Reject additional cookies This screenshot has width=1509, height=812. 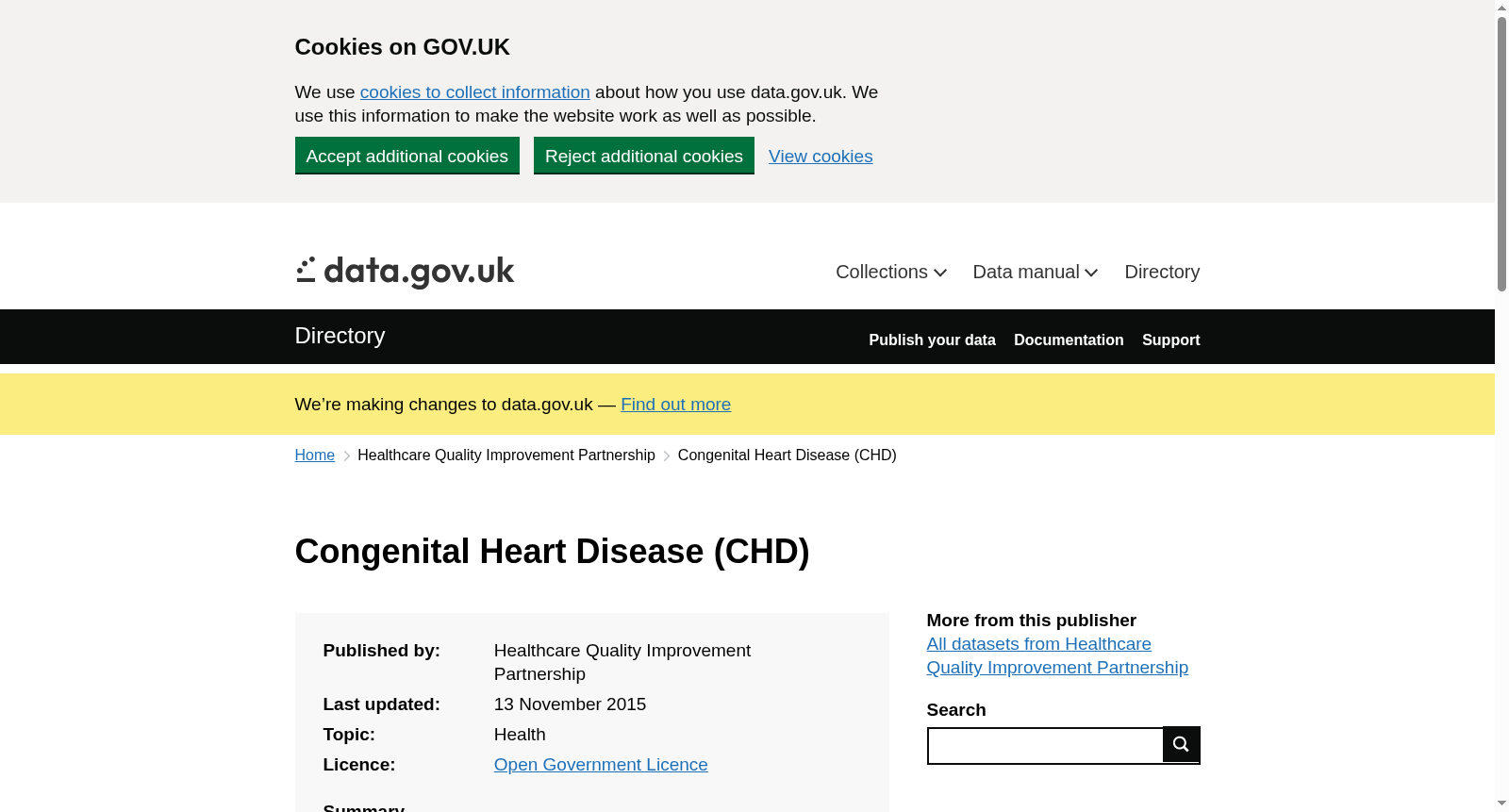point(644,156)
